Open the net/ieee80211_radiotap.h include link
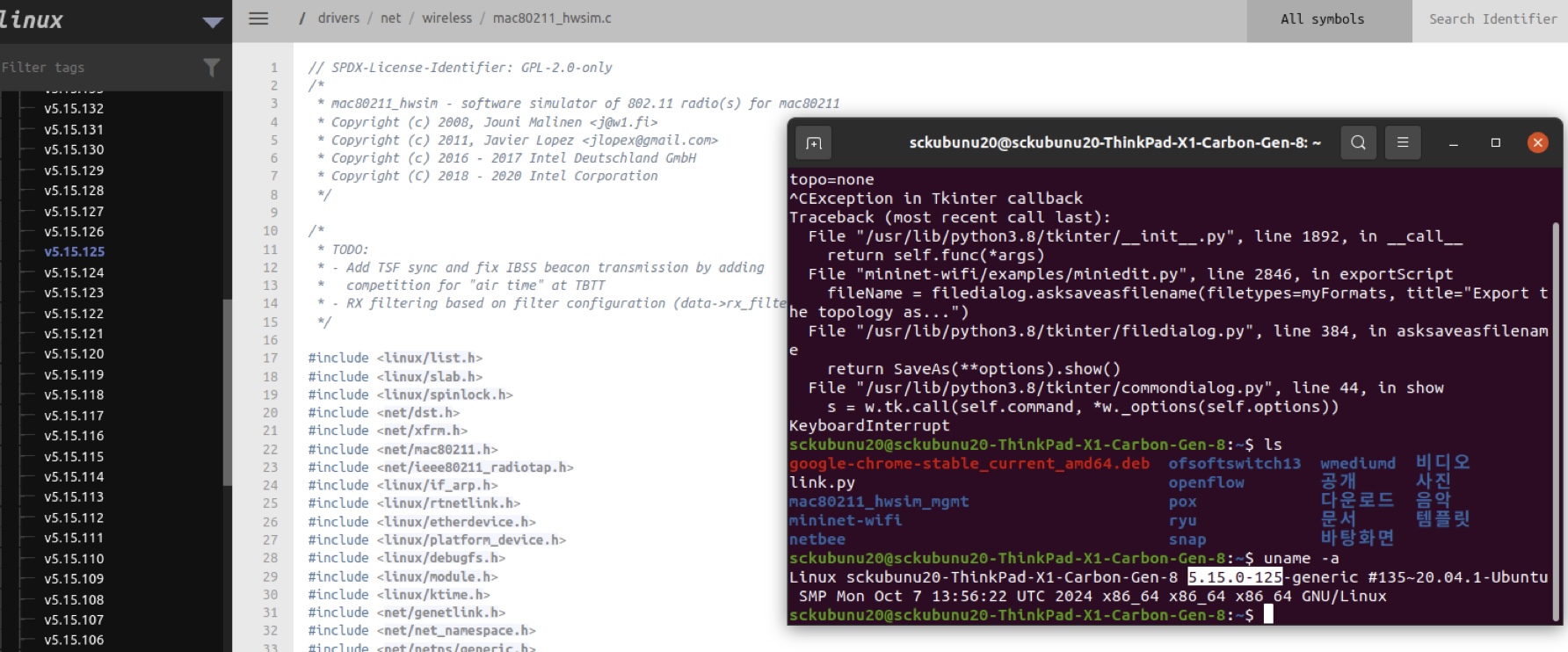 475,467
